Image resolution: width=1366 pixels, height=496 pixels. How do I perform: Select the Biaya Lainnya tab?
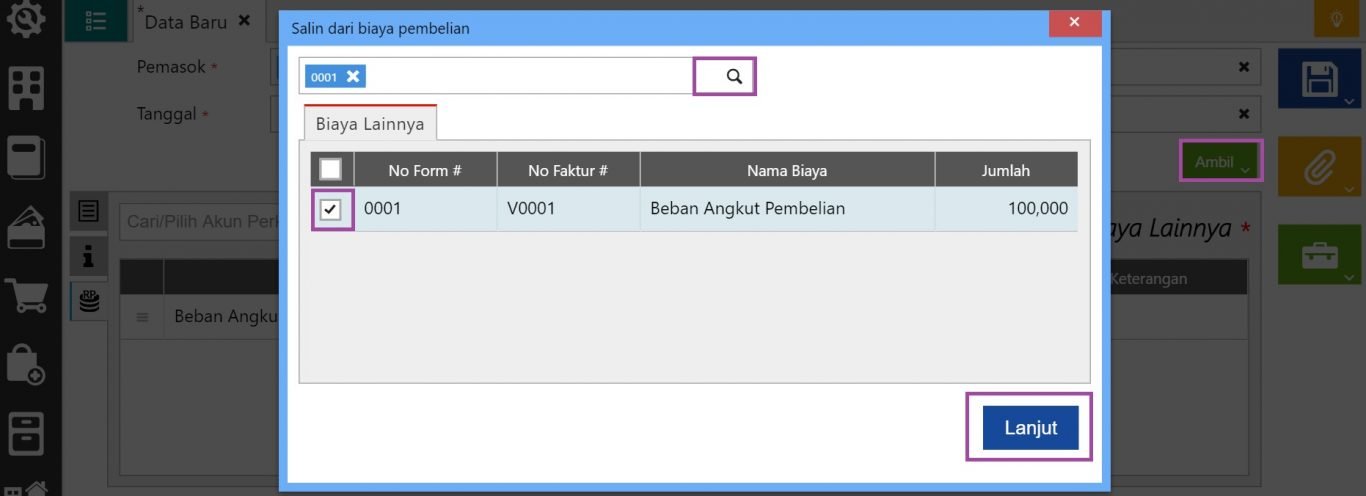pos(370,124)
